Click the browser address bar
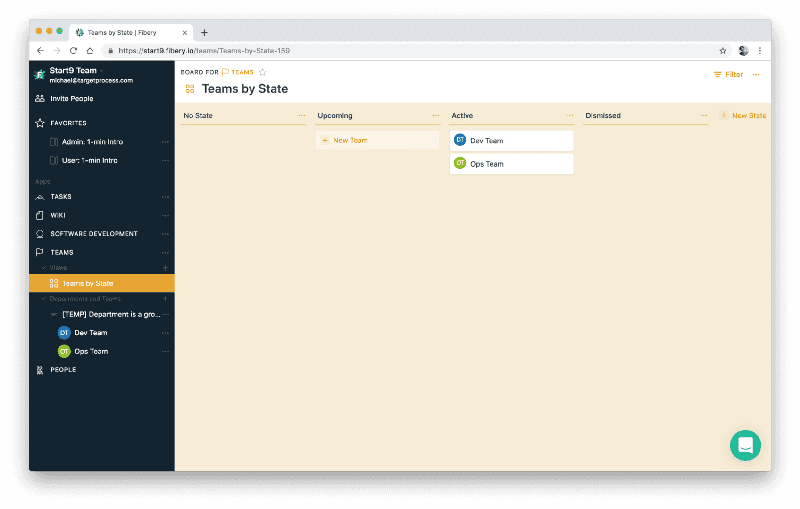The width and height of the screenshot is (800, 509). click(x=400, y=50)
